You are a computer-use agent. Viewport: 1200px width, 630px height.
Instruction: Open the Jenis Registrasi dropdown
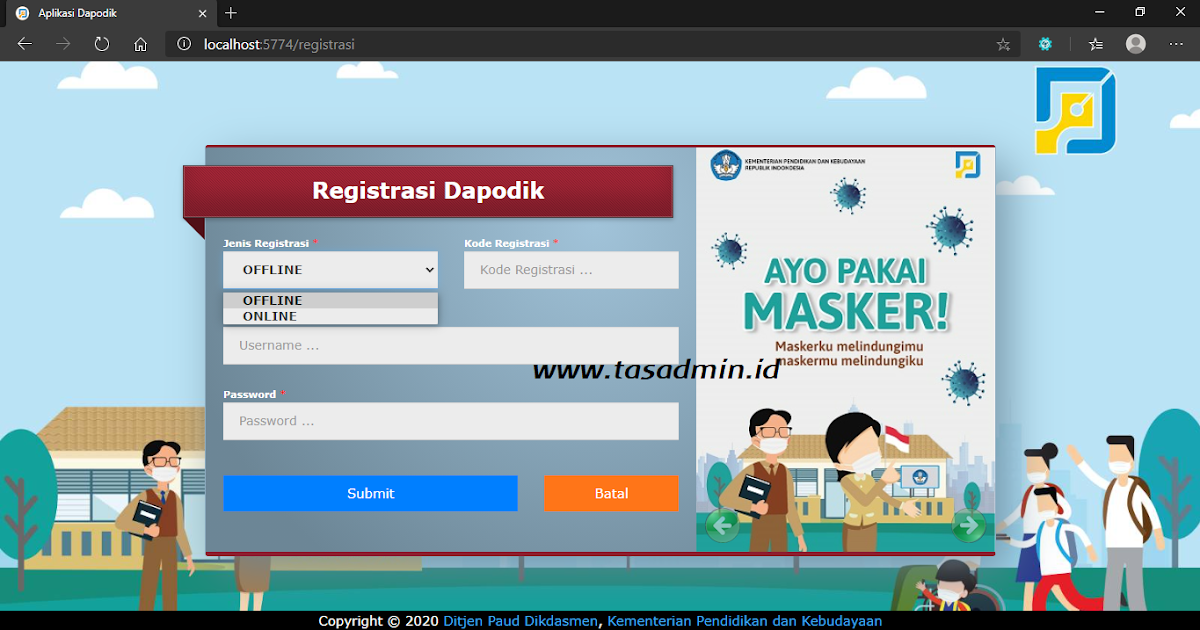(x=331, y=270)
